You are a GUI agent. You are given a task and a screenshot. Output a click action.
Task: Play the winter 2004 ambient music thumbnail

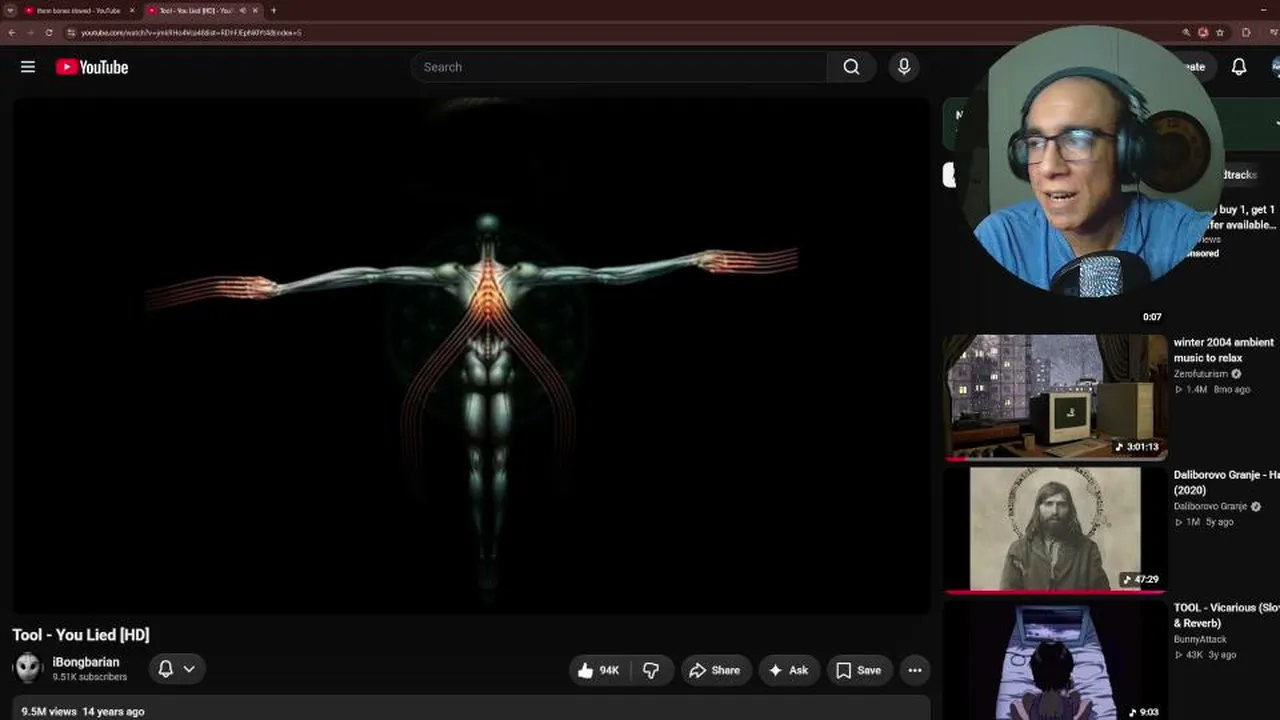(x=1055, y=397)
